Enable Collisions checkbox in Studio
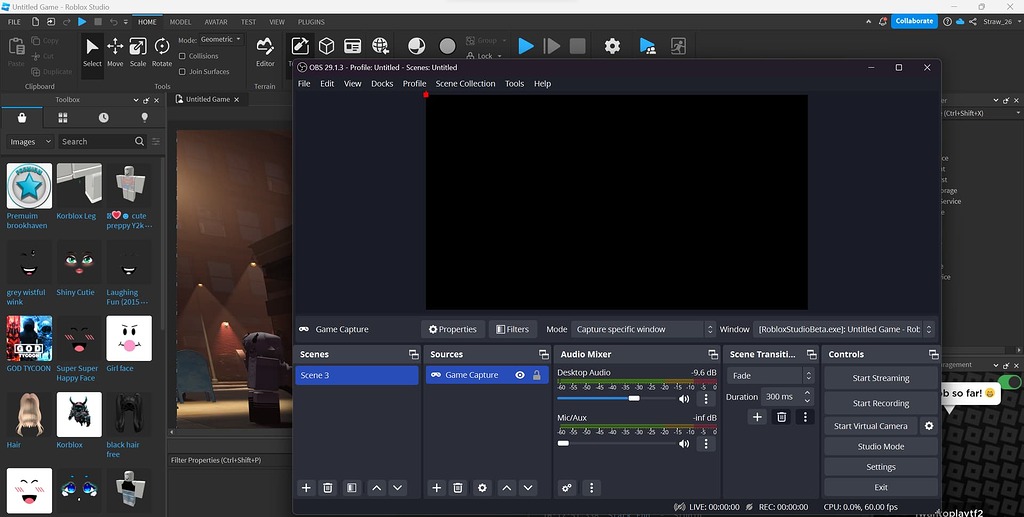 182,56
